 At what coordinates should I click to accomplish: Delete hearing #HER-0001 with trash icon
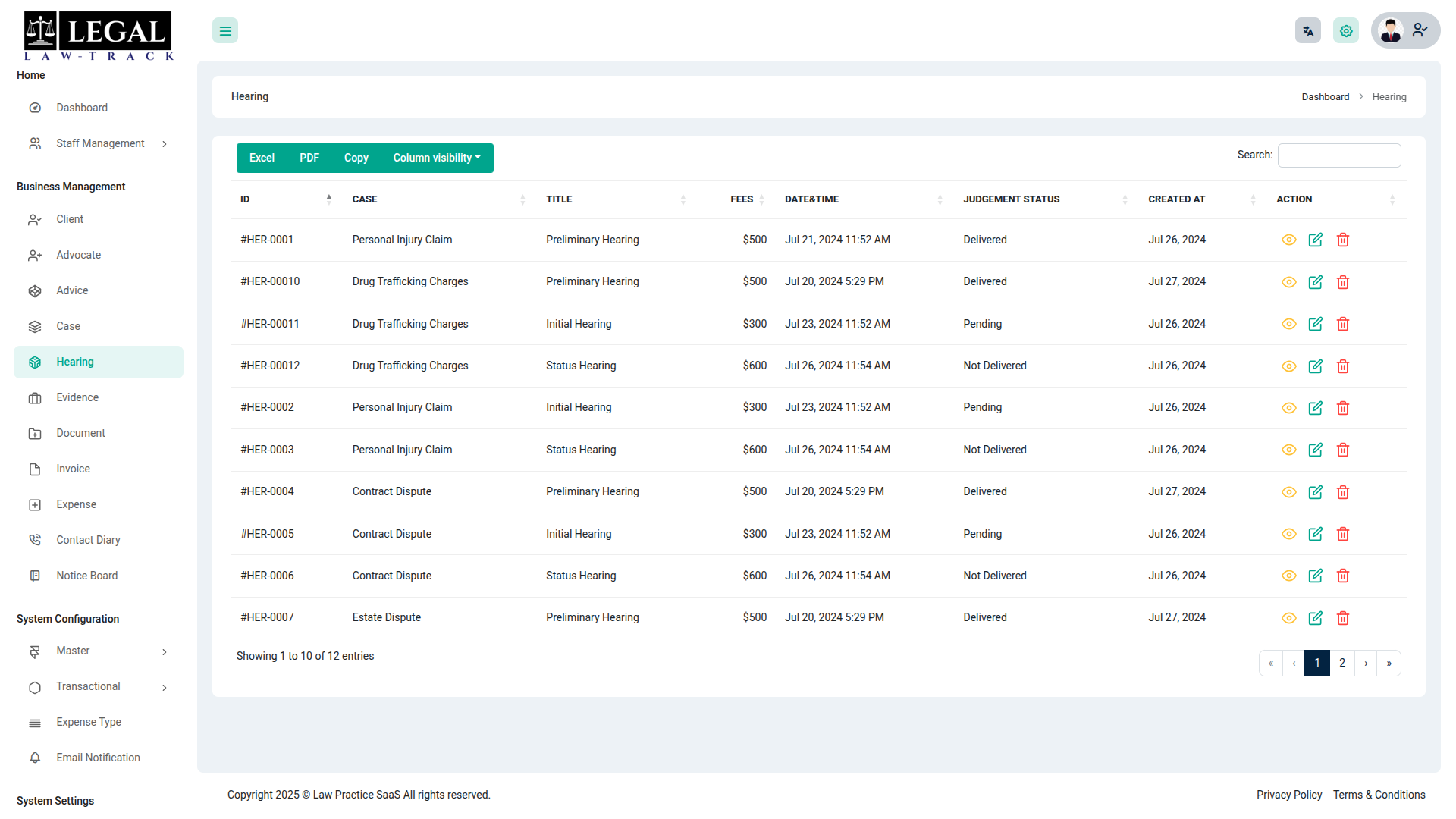[1343, 240]
